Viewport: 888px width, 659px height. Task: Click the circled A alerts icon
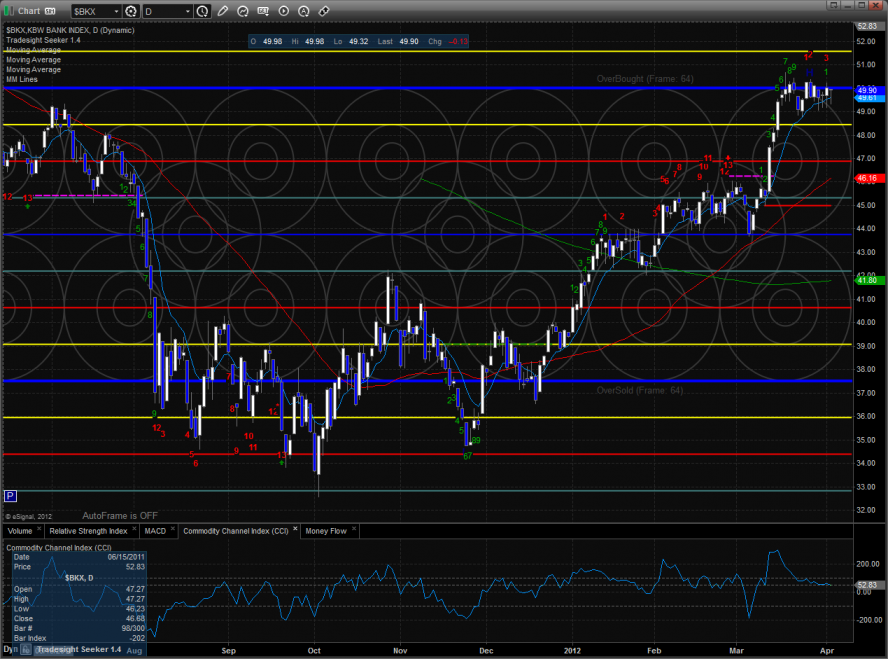(302, 11)
